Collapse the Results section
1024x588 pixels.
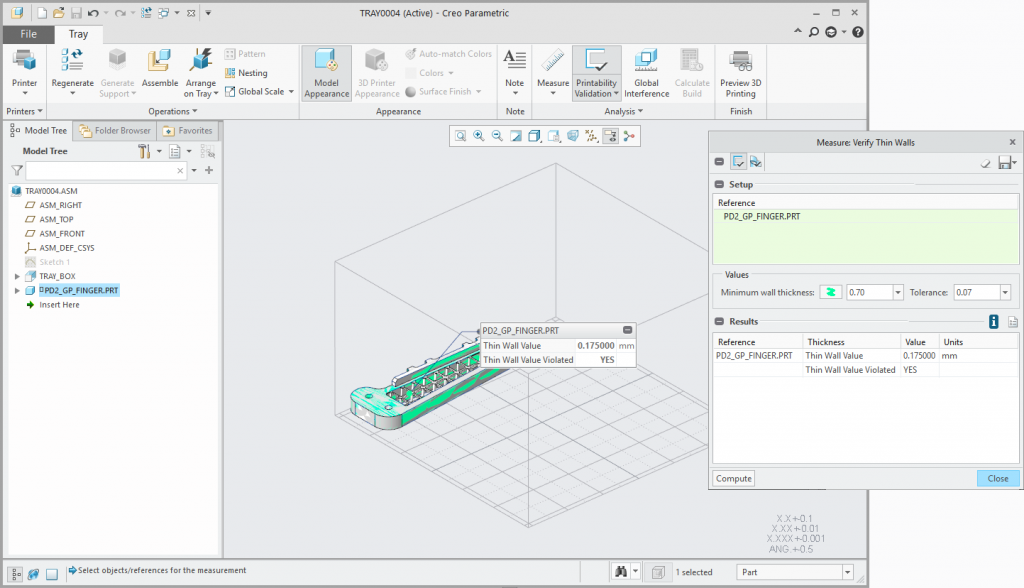pyautogui.click(x=719, y=321)
